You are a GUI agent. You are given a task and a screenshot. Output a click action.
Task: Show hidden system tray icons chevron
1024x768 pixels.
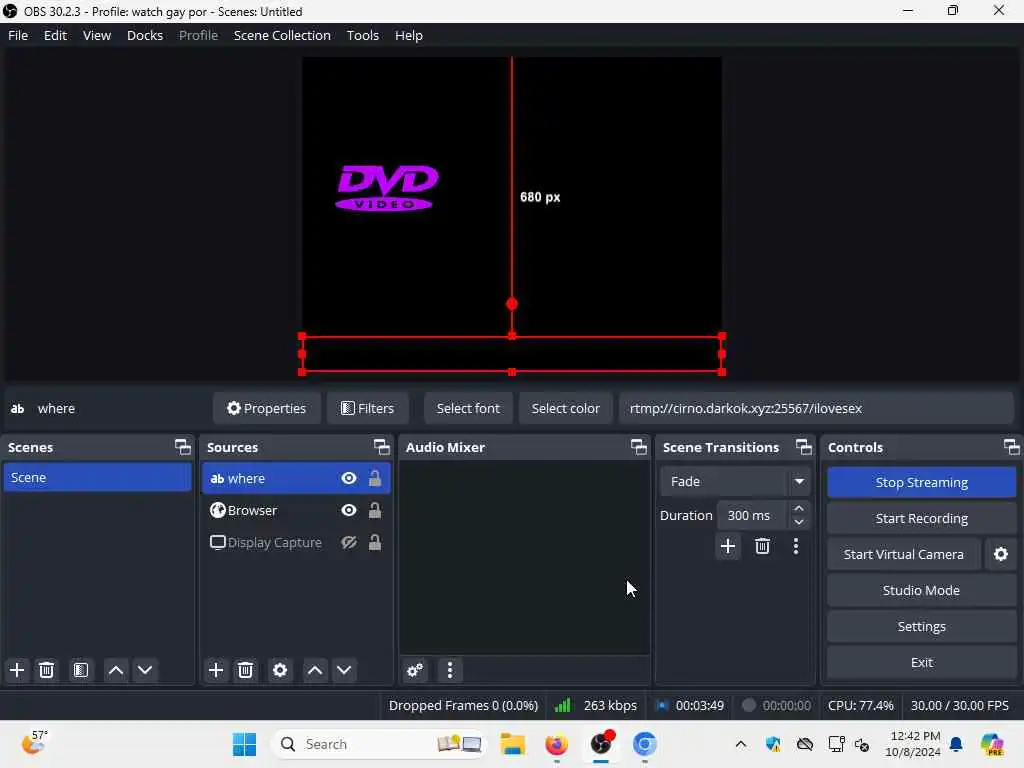click(741, 744)
